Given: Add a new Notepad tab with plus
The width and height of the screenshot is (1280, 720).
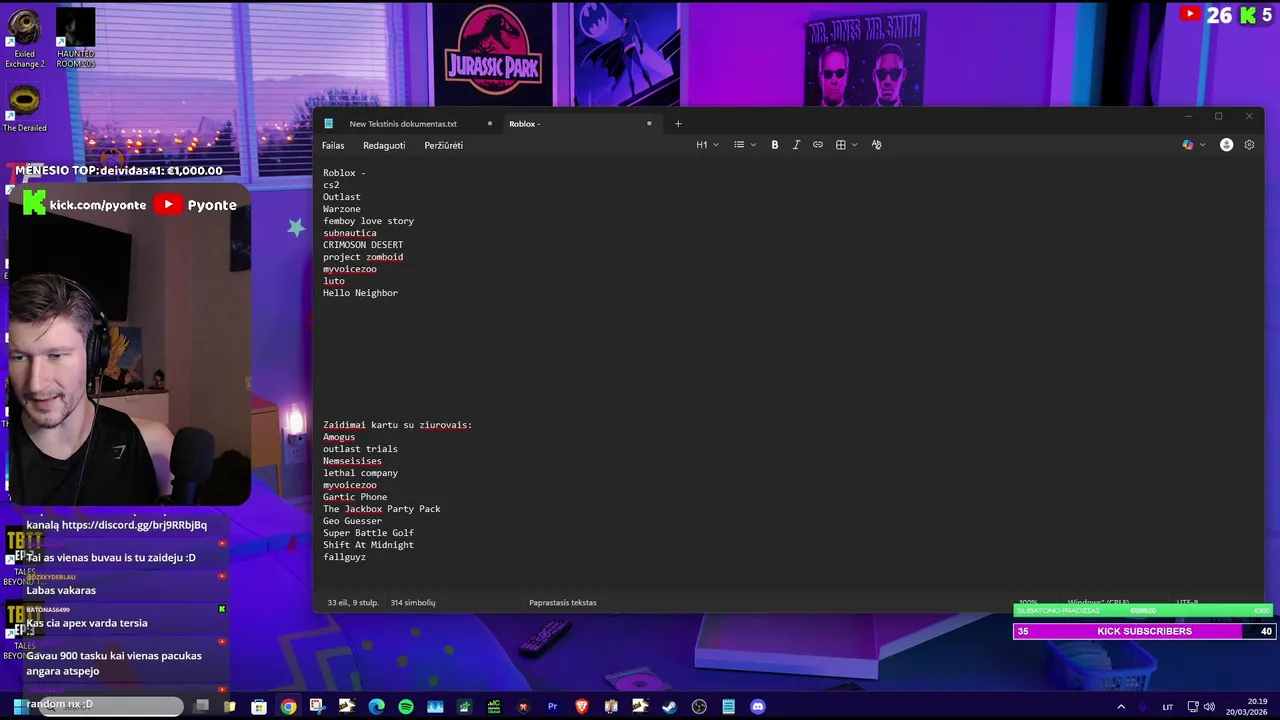Looking at the screenshot, I should [x=678, y=124].
